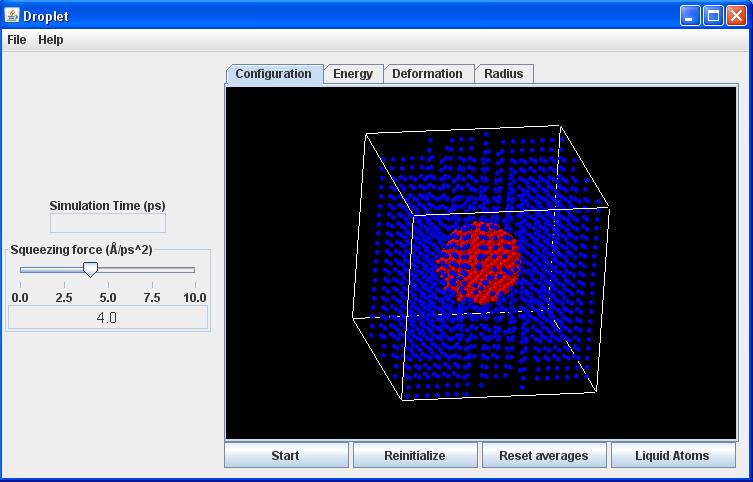Click the Liquid Atoms button
Screen dimensions: 753x482
point(672,456)
